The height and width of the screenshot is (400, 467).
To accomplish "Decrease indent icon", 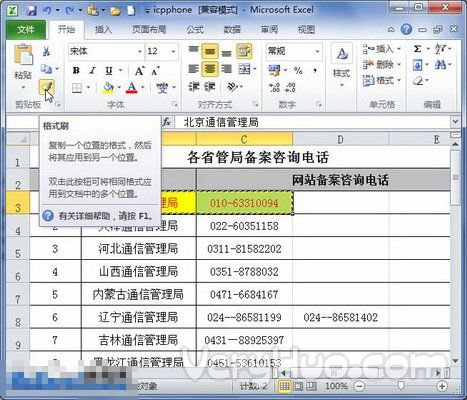I will tap(193, 87).
